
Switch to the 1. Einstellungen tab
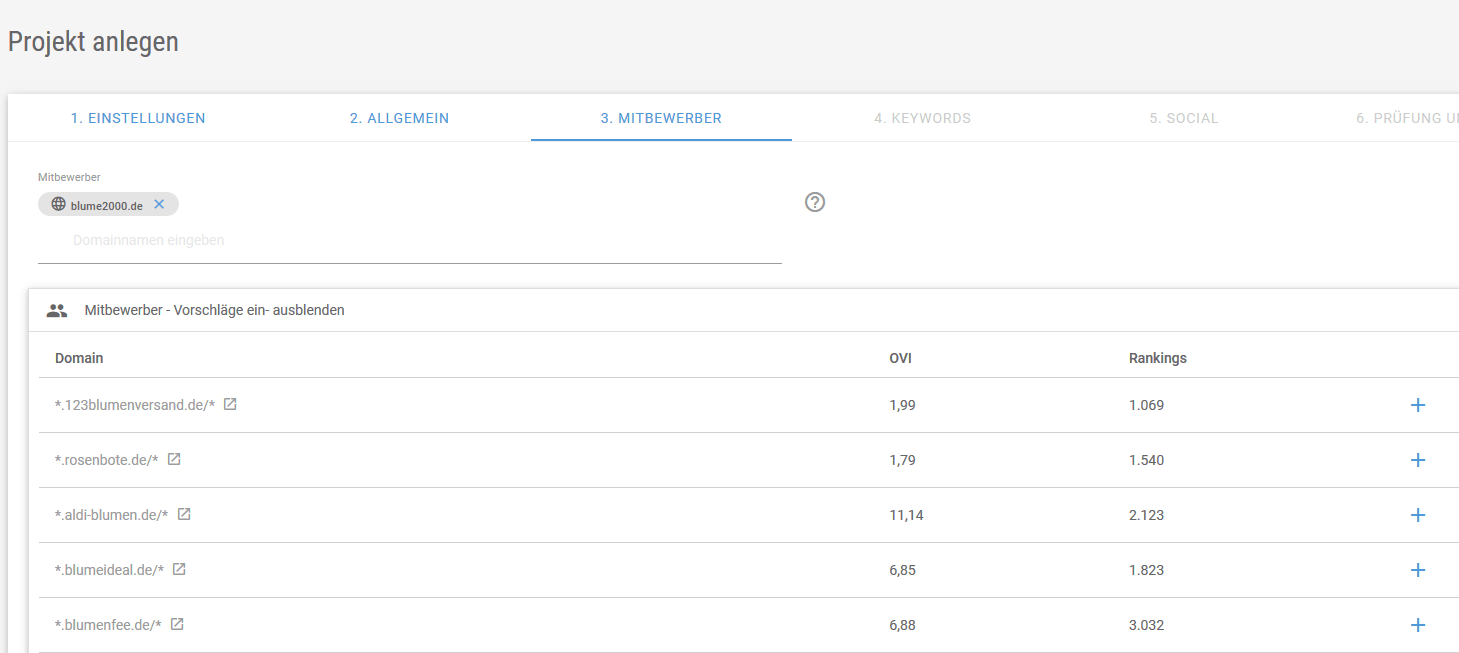pyautogui.click(x=138, y=118)
